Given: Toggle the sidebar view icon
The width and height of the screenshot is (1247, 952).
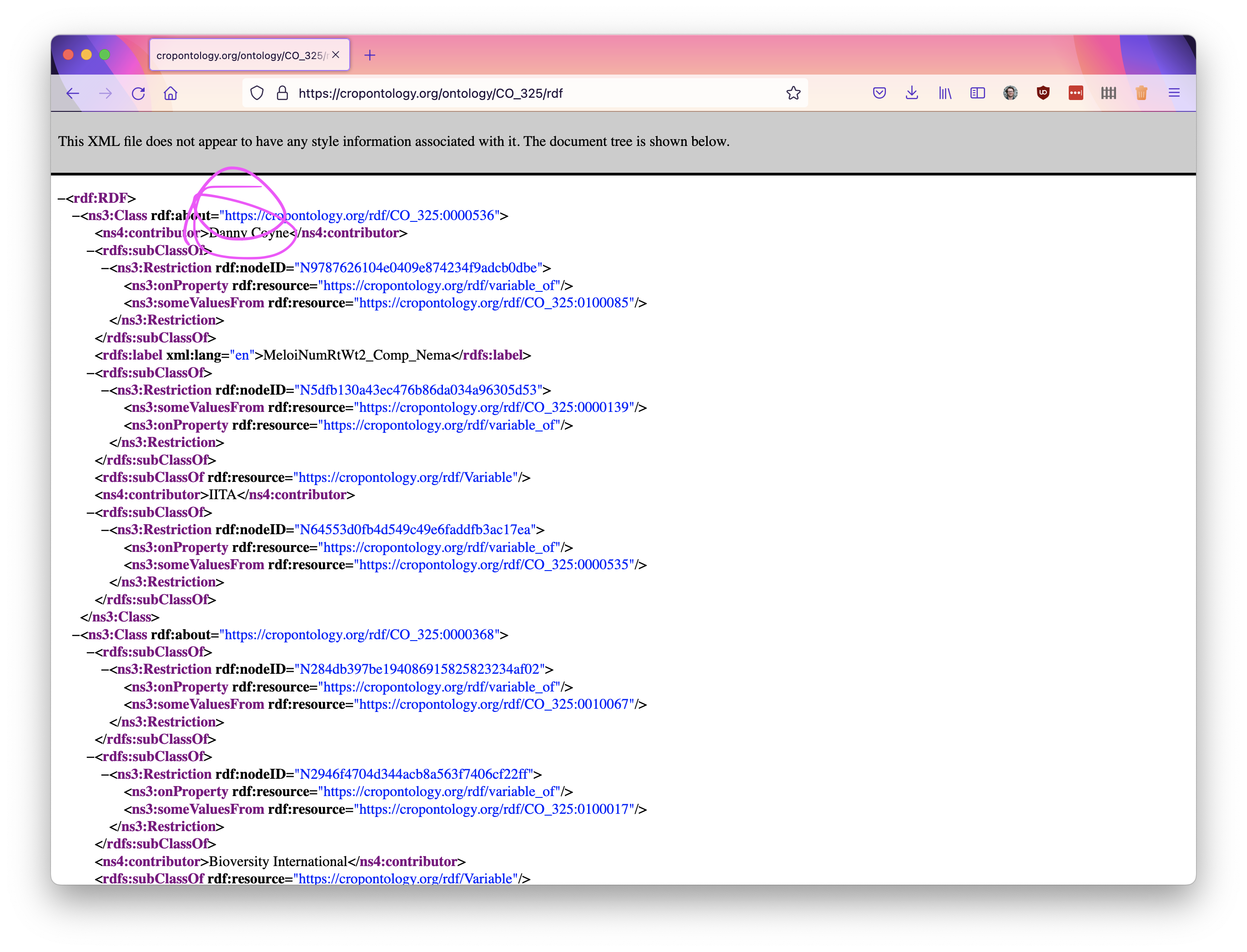Looking at the screenshot, I should [977, 93].
